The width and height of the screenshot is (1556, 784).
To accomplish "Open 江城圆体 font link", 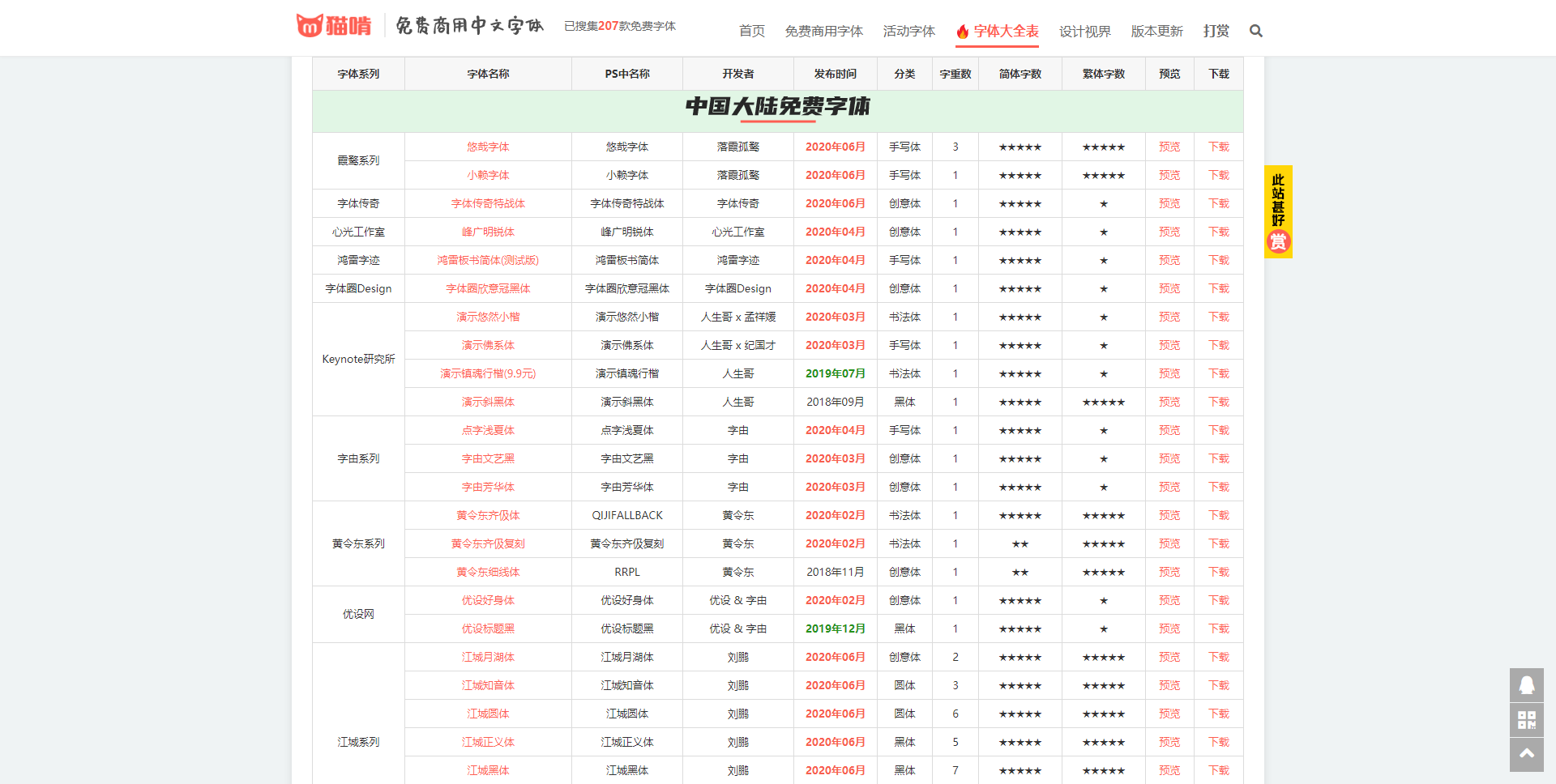I will point(488,714).
